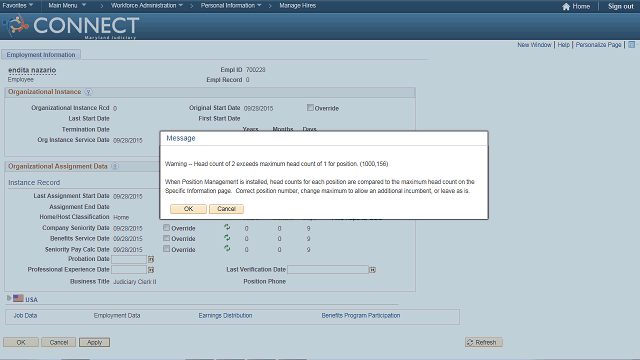Click OK in the Message dialog
The height and width of the screenshot is (360, 640).
(x=188, y=209)
